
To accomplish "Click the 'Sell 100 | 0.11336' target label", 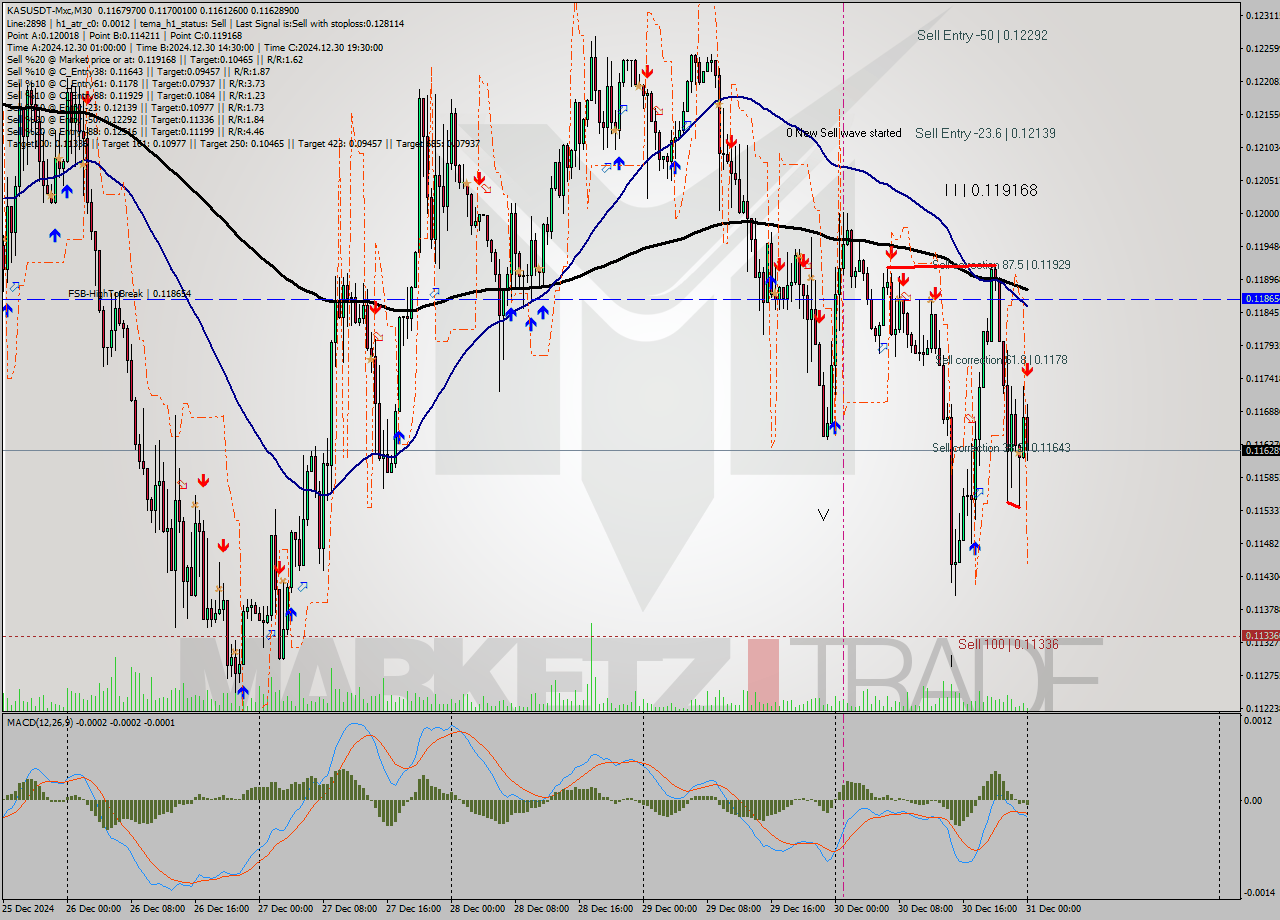I will click(x=1008, y=645).
